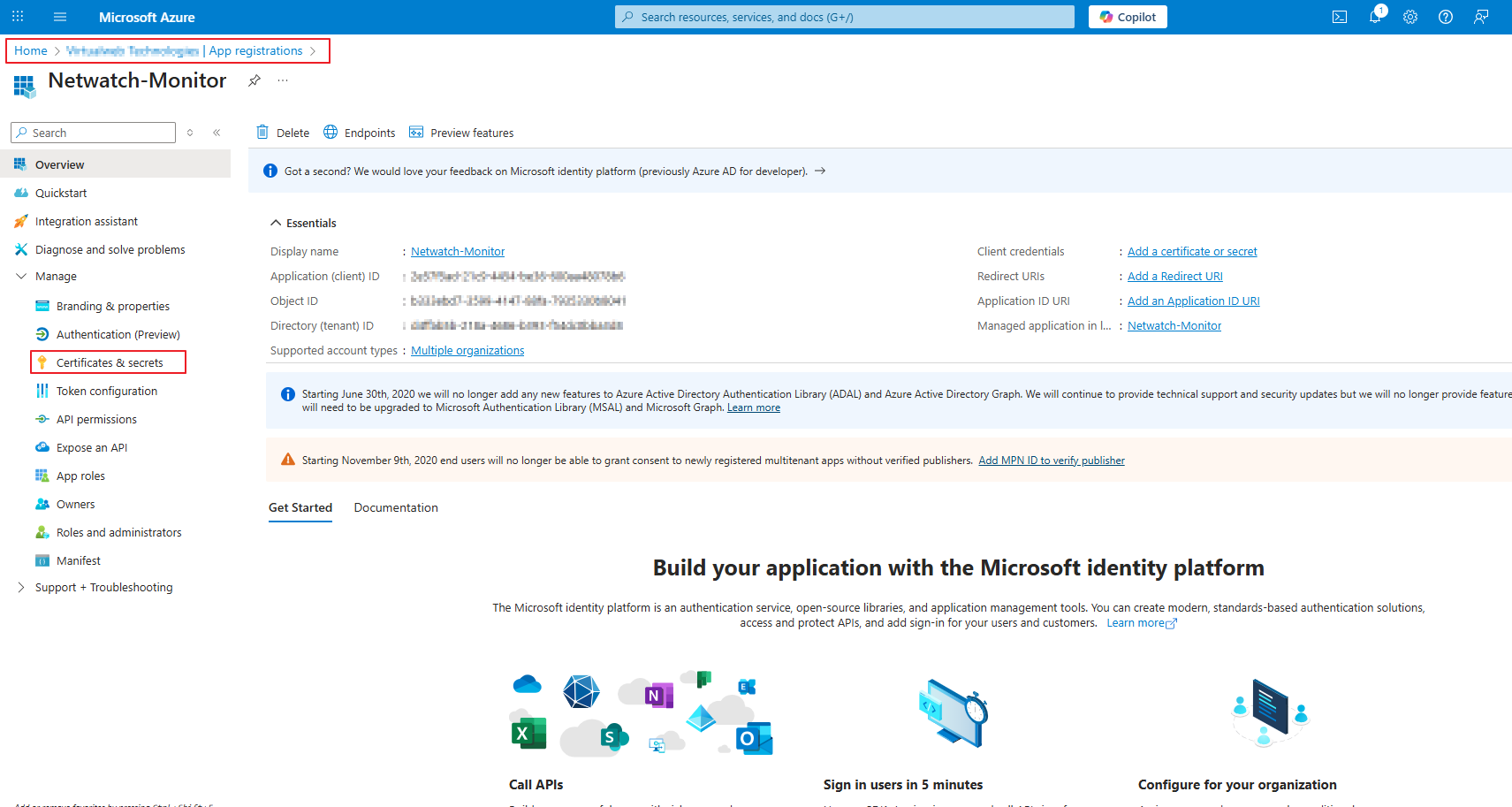Open the notifications bell

click(1376, 17)
